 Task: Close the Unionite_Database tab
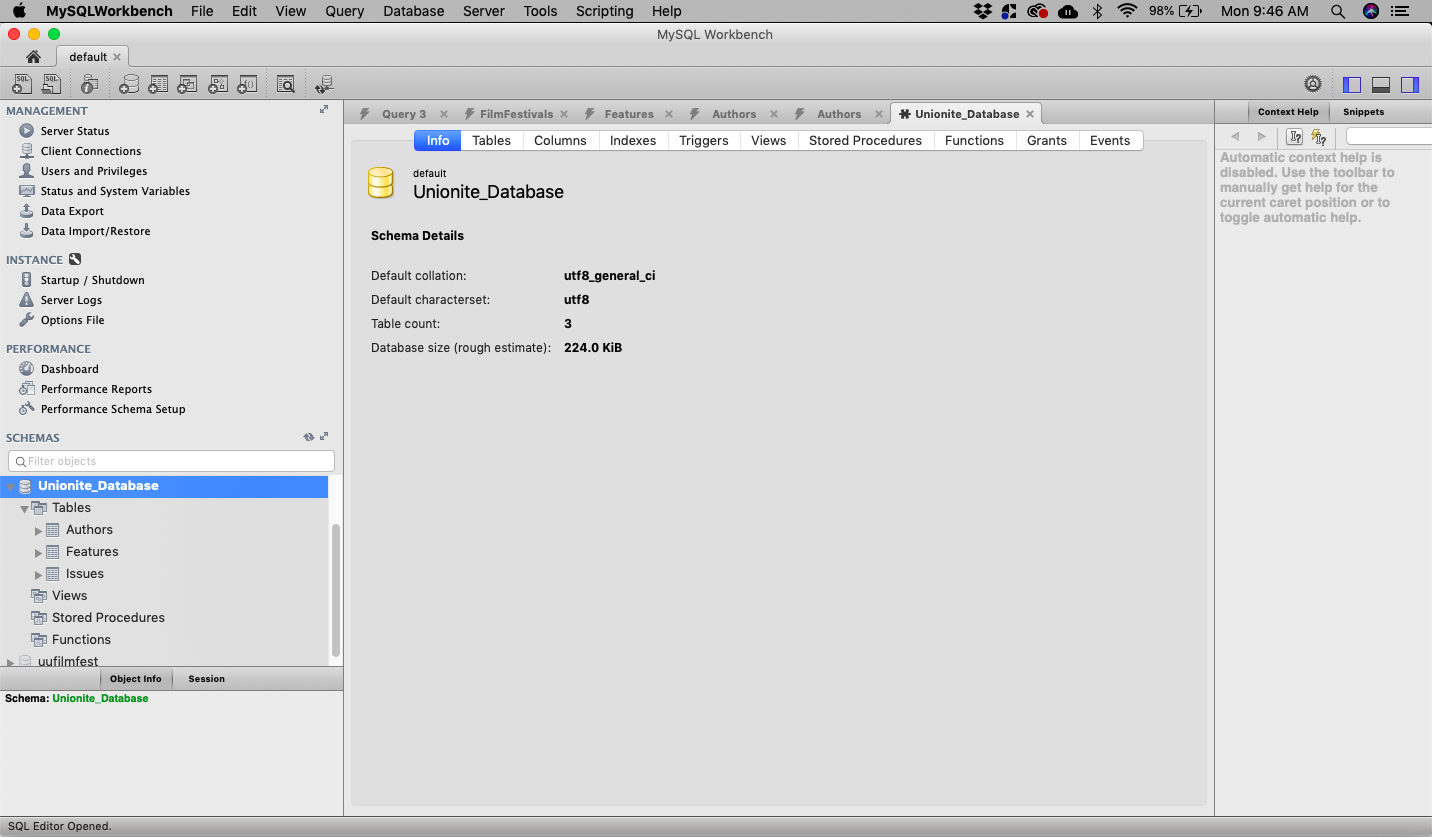click(1030, 114)
